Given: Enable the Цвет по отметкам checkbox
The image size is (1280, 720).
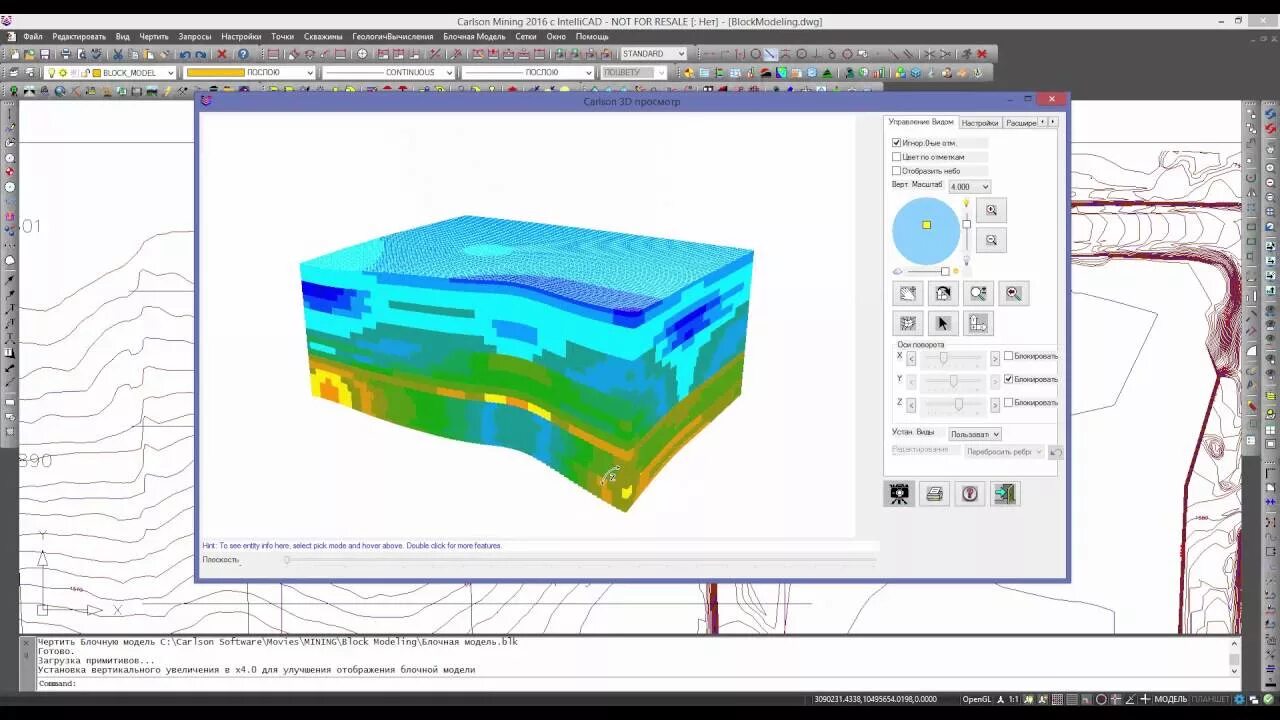Looking at the screenshot, I should coord(897,157).
